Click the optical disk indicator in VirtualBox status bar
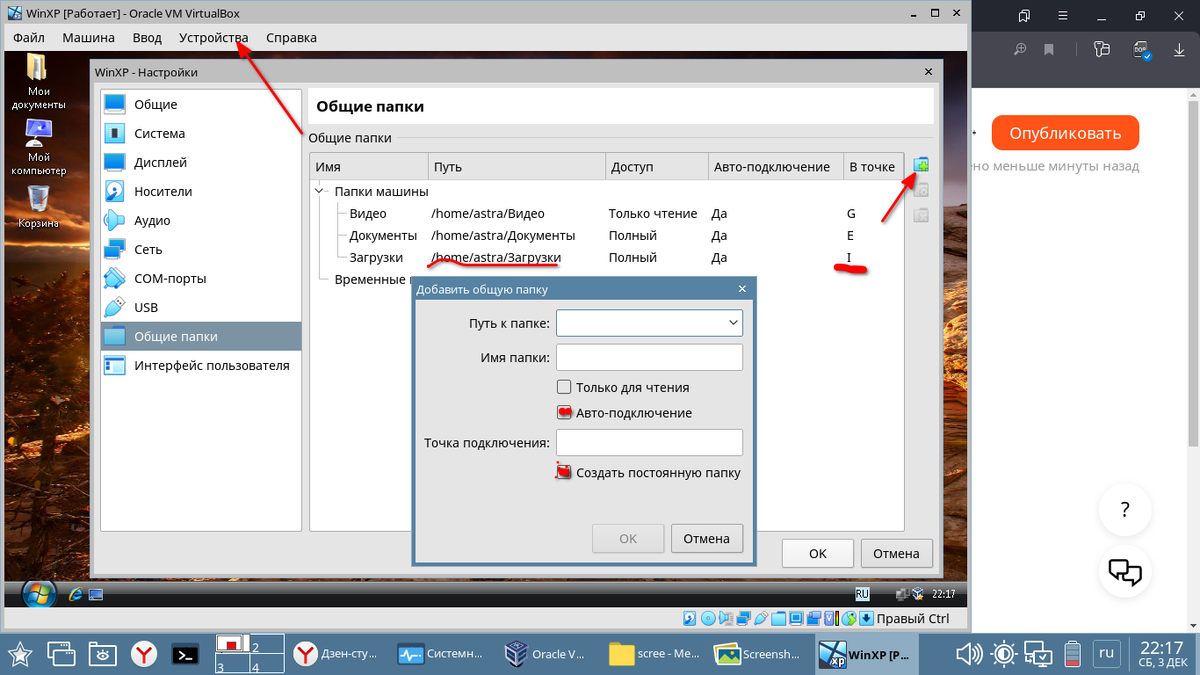Image resolution: width=1200 pixels, height=675 pixels. pos(708,618)
